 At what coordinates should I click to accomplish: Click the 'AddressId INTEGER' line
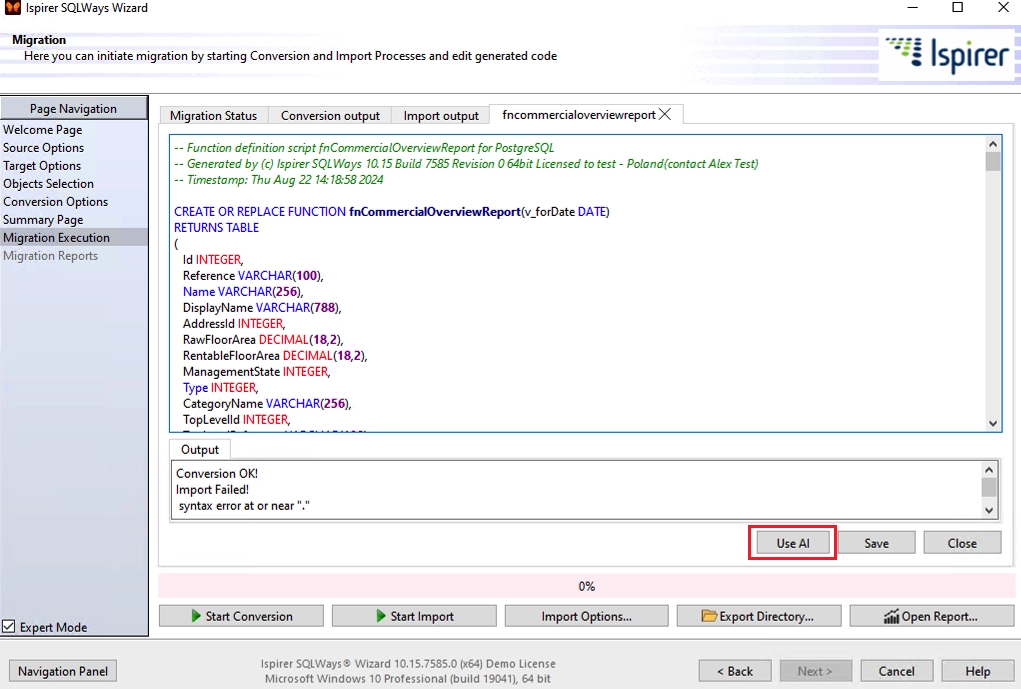tap(234, 324)
